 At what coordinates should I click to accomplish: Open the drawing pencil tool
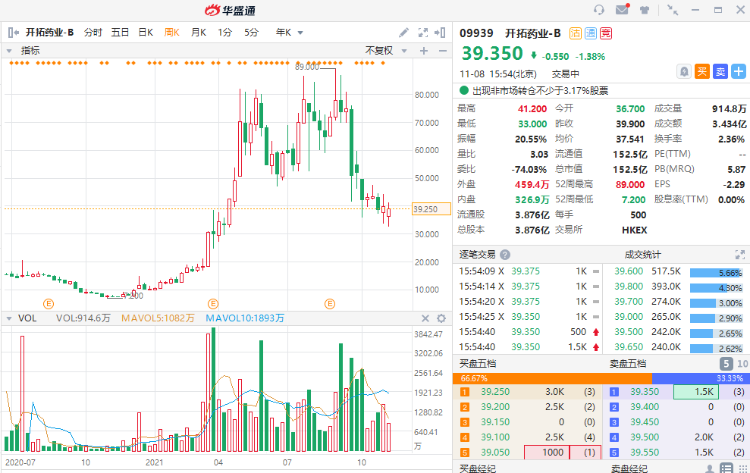404,33
